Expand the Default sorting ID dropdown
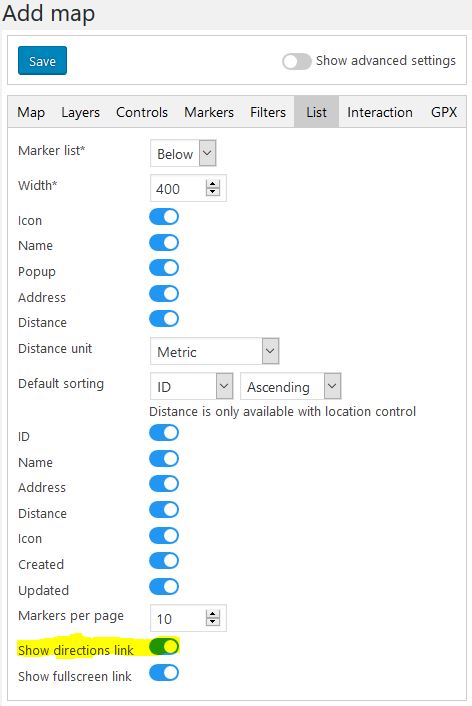The width and height of the screenshot is (472, 706). pos(192,386)
